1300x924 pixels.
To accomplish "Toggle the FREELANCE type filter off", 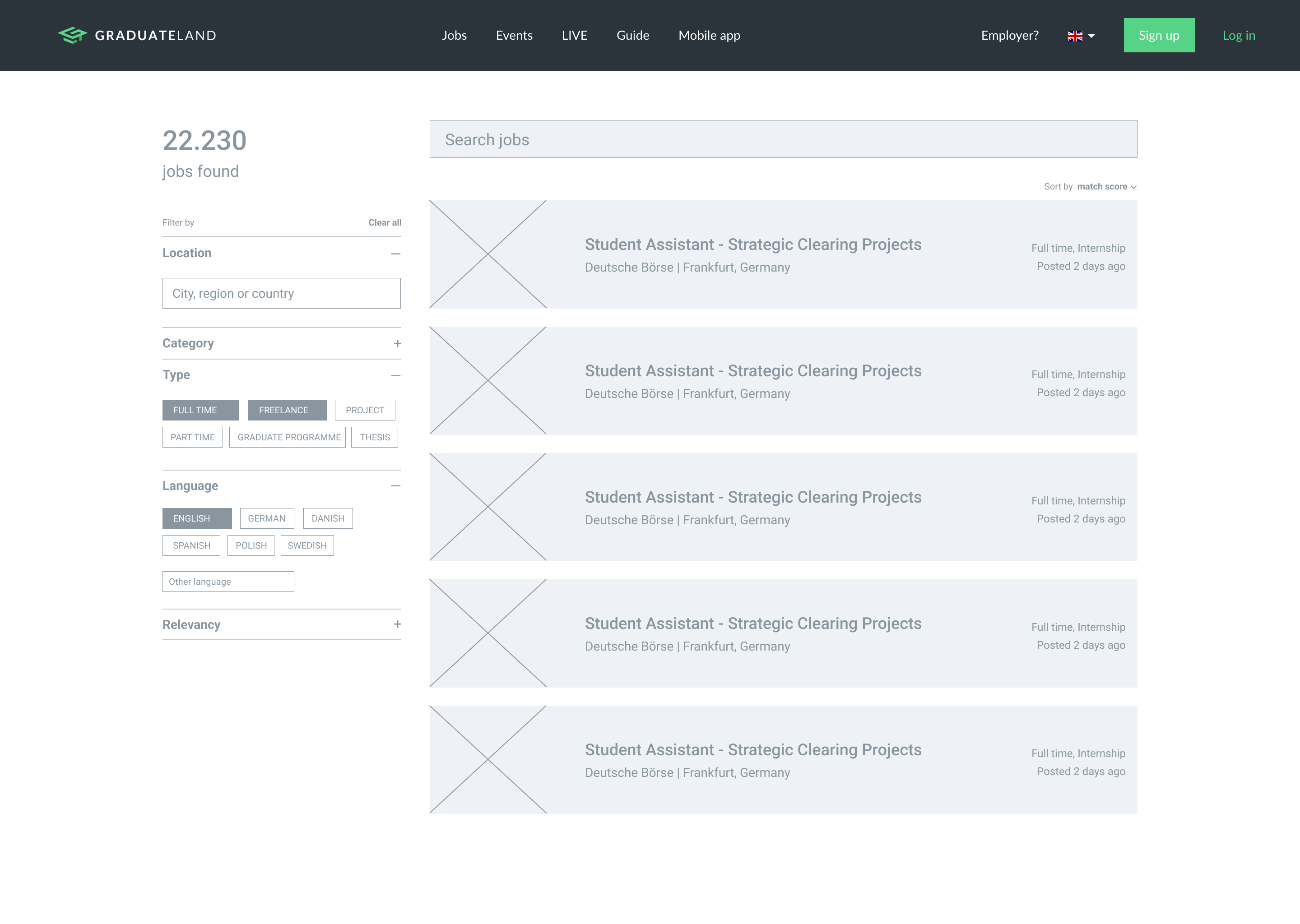I will click(x=287, y=410).
